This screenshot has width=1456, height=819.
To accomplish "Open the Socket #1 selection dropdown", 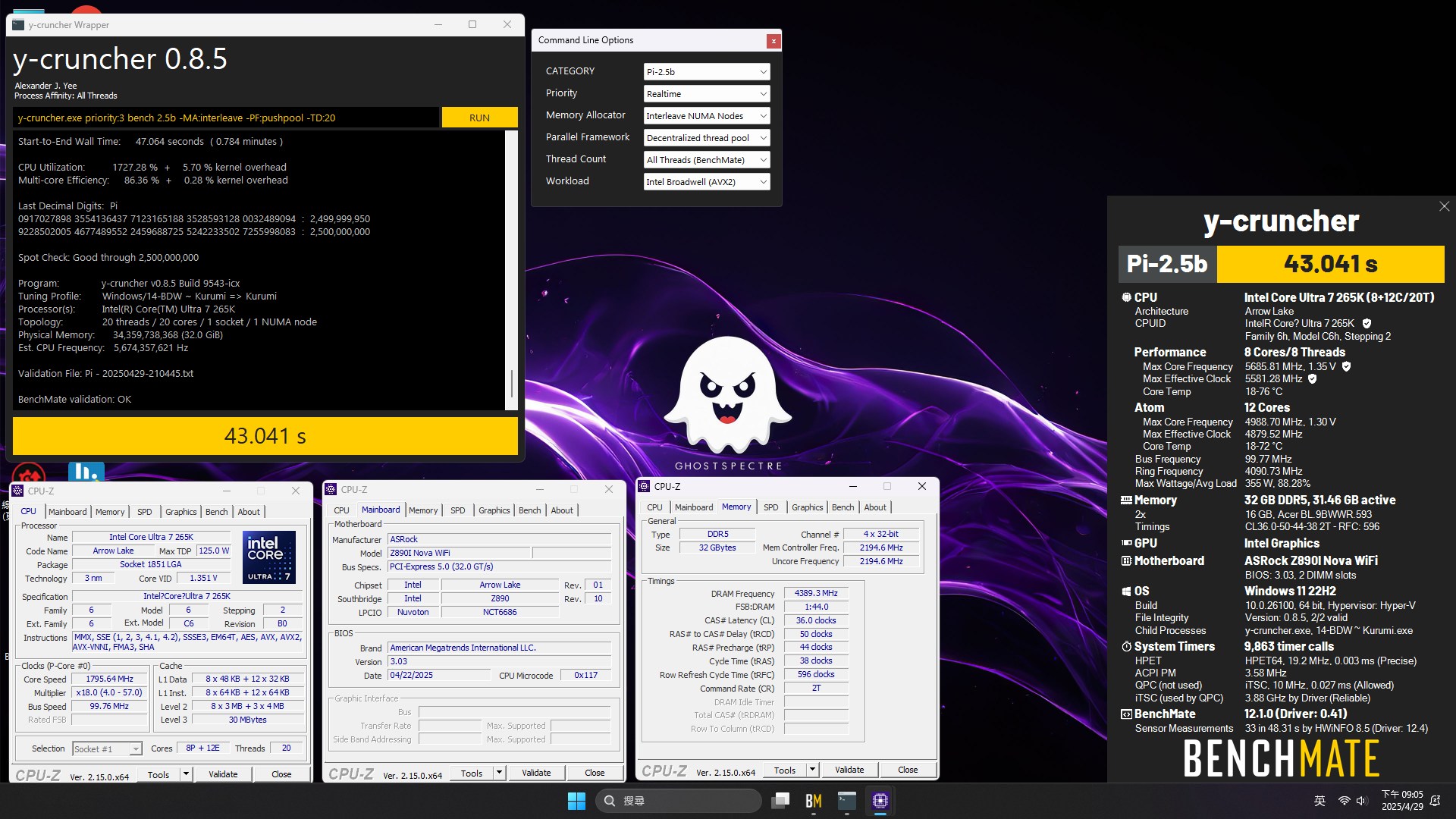I will point(107,748).
